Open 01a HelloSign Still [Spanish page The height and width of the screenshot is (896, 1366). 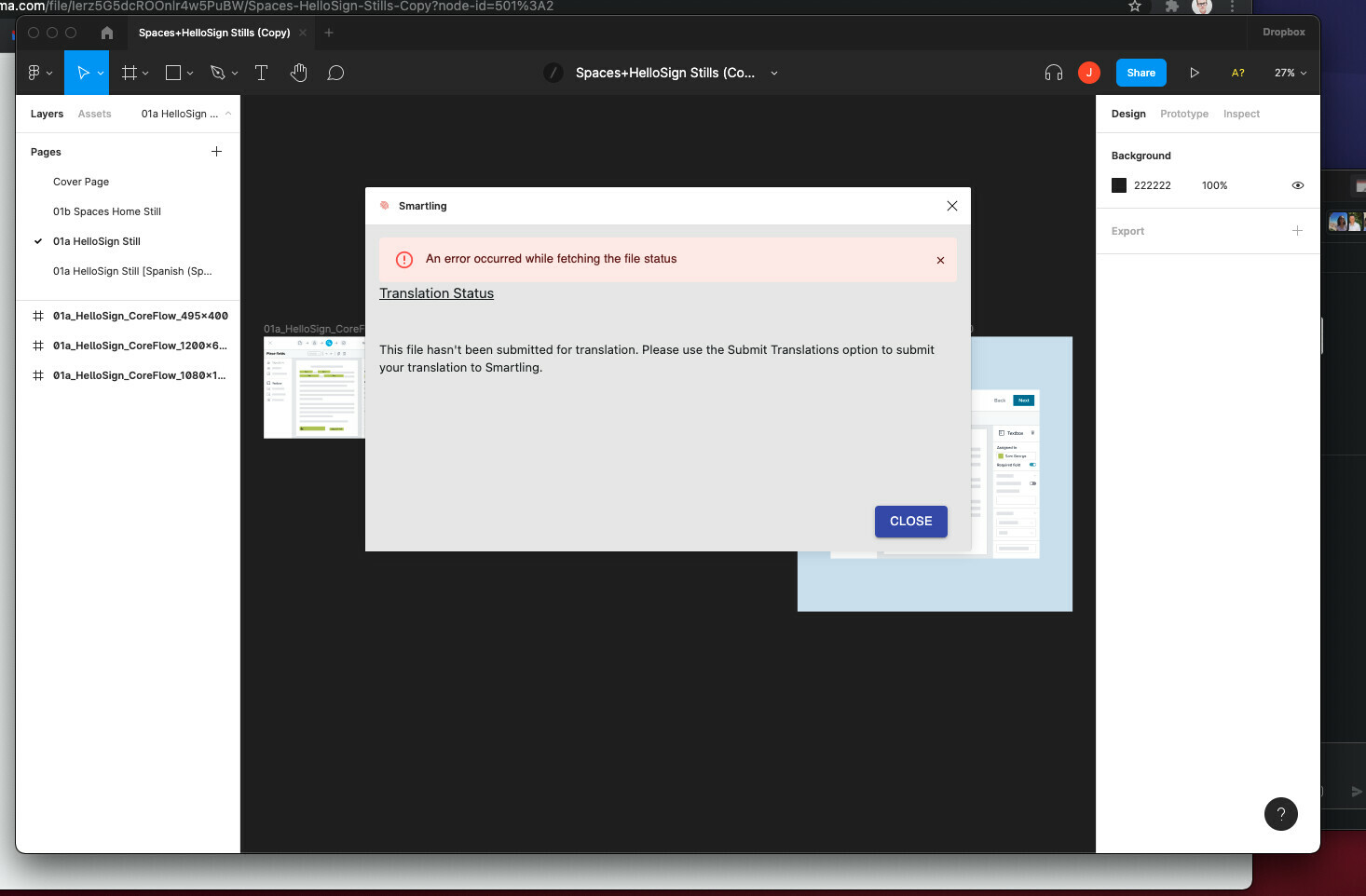(x=132, y=271)
